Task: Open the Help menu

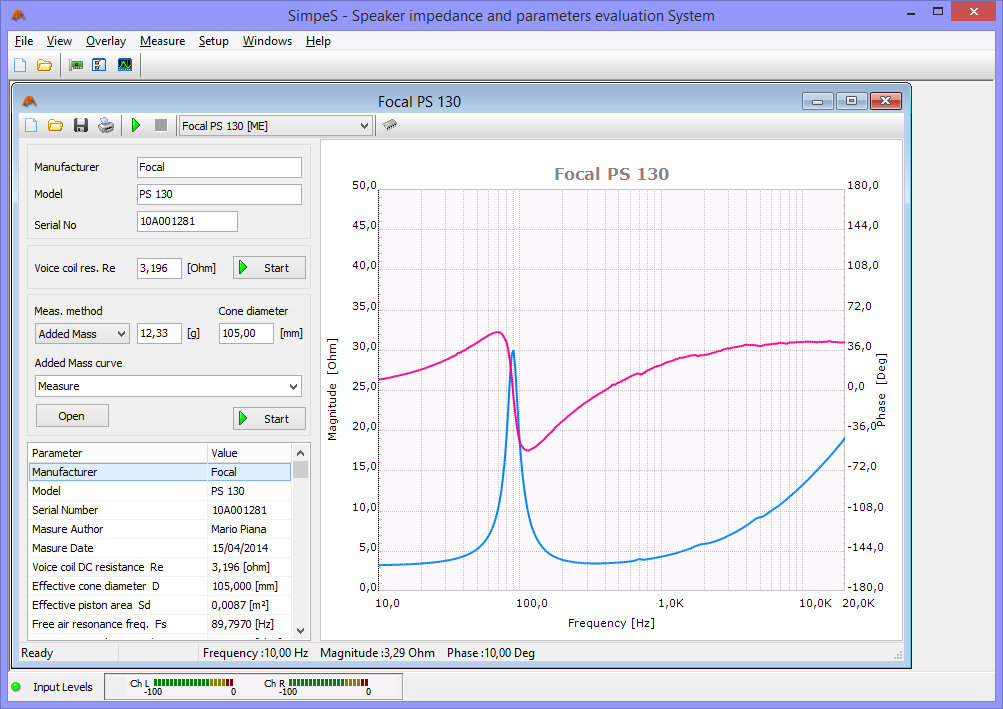Action: pos(318,41)
